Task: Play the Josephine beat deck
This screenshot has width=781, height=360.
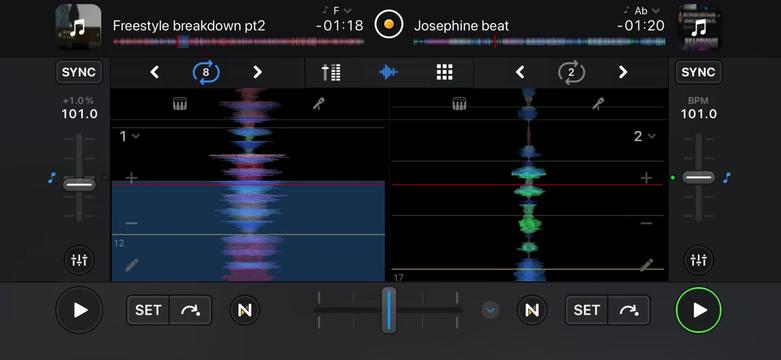Action: [x=698, y=310]
